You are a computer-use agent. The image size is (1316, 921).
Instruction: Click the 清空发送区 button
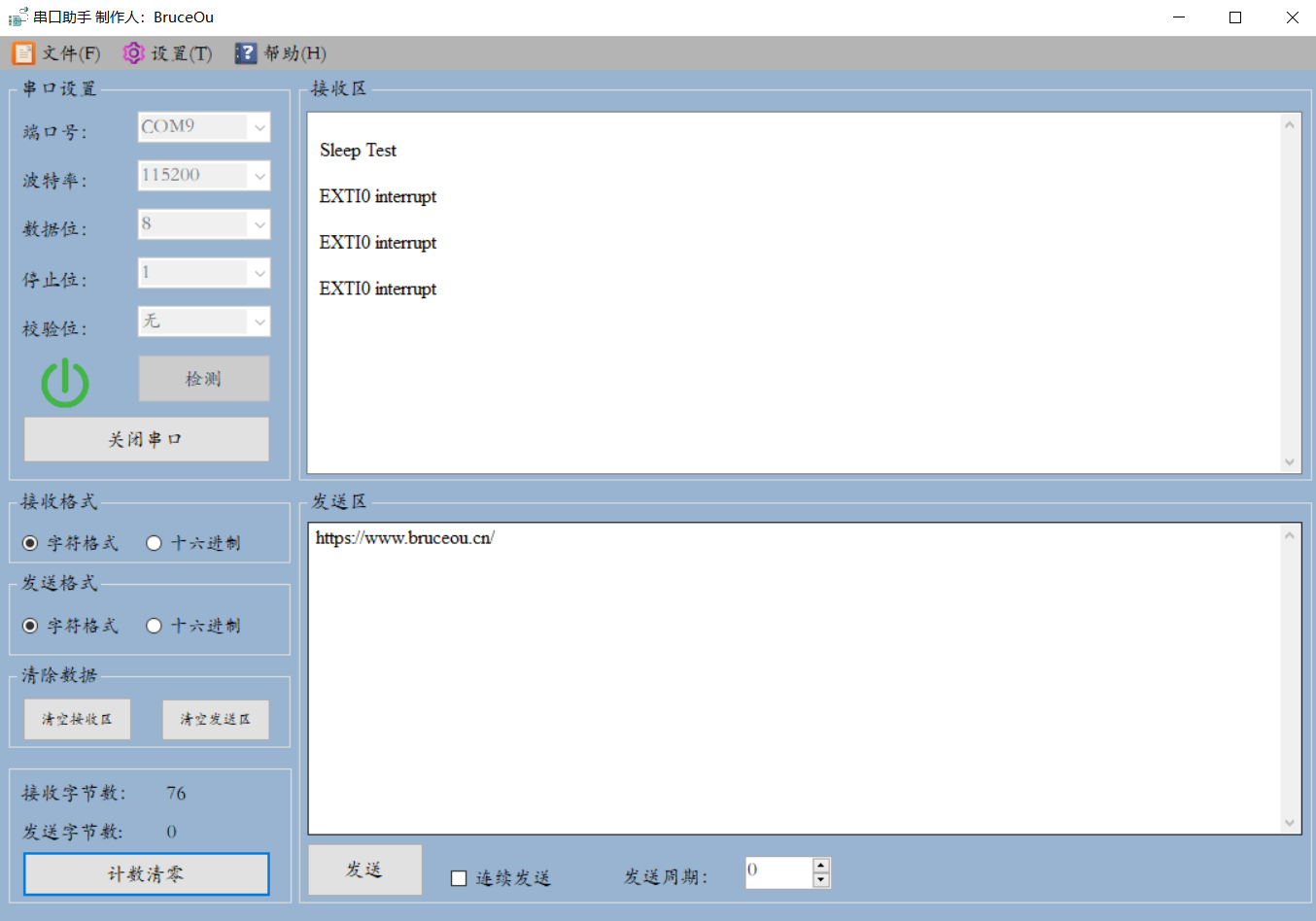point(215,719)
